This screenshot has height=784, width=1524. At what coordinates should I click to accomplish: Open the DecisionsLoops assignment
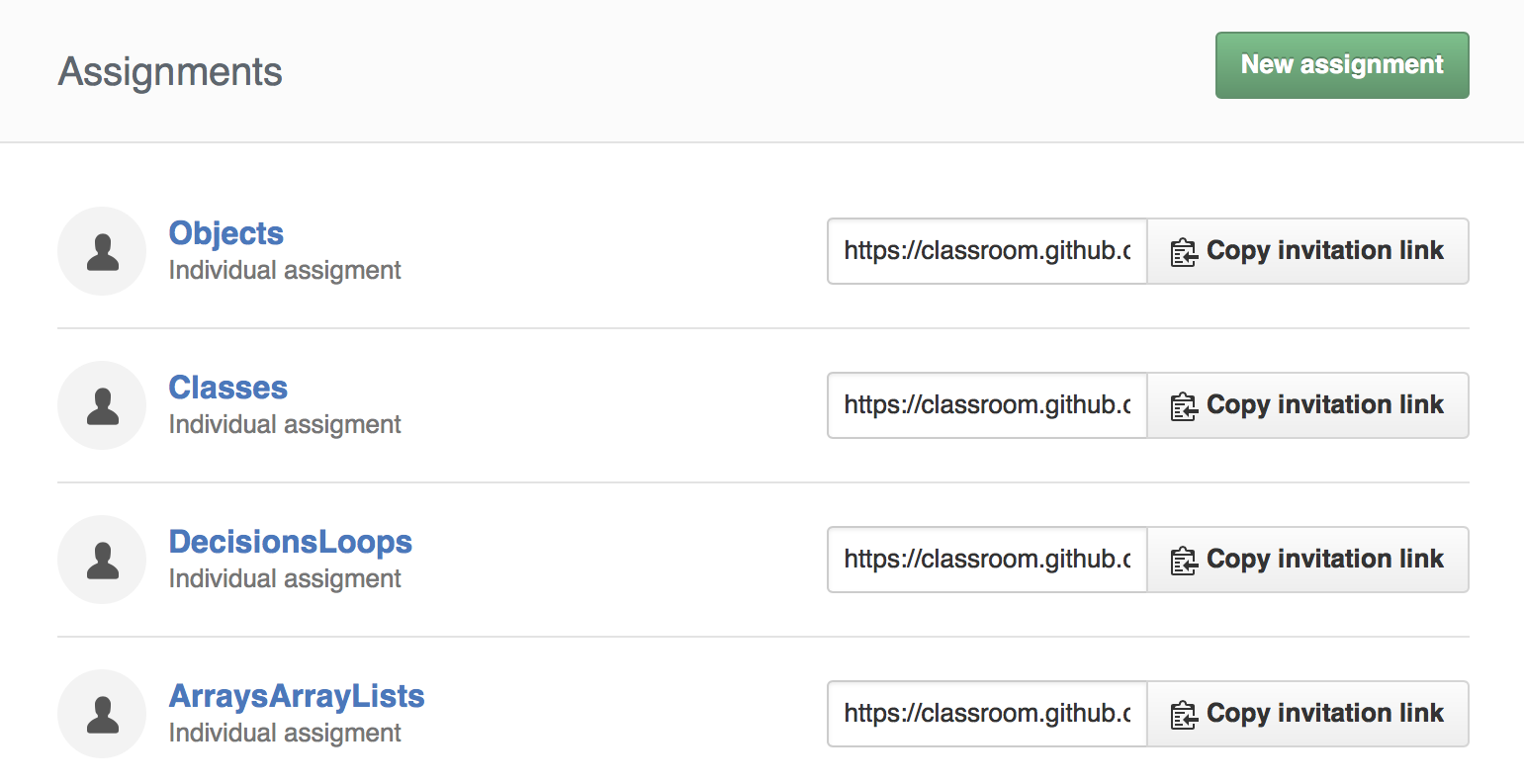pyautogui.click(x=290, y=542)
